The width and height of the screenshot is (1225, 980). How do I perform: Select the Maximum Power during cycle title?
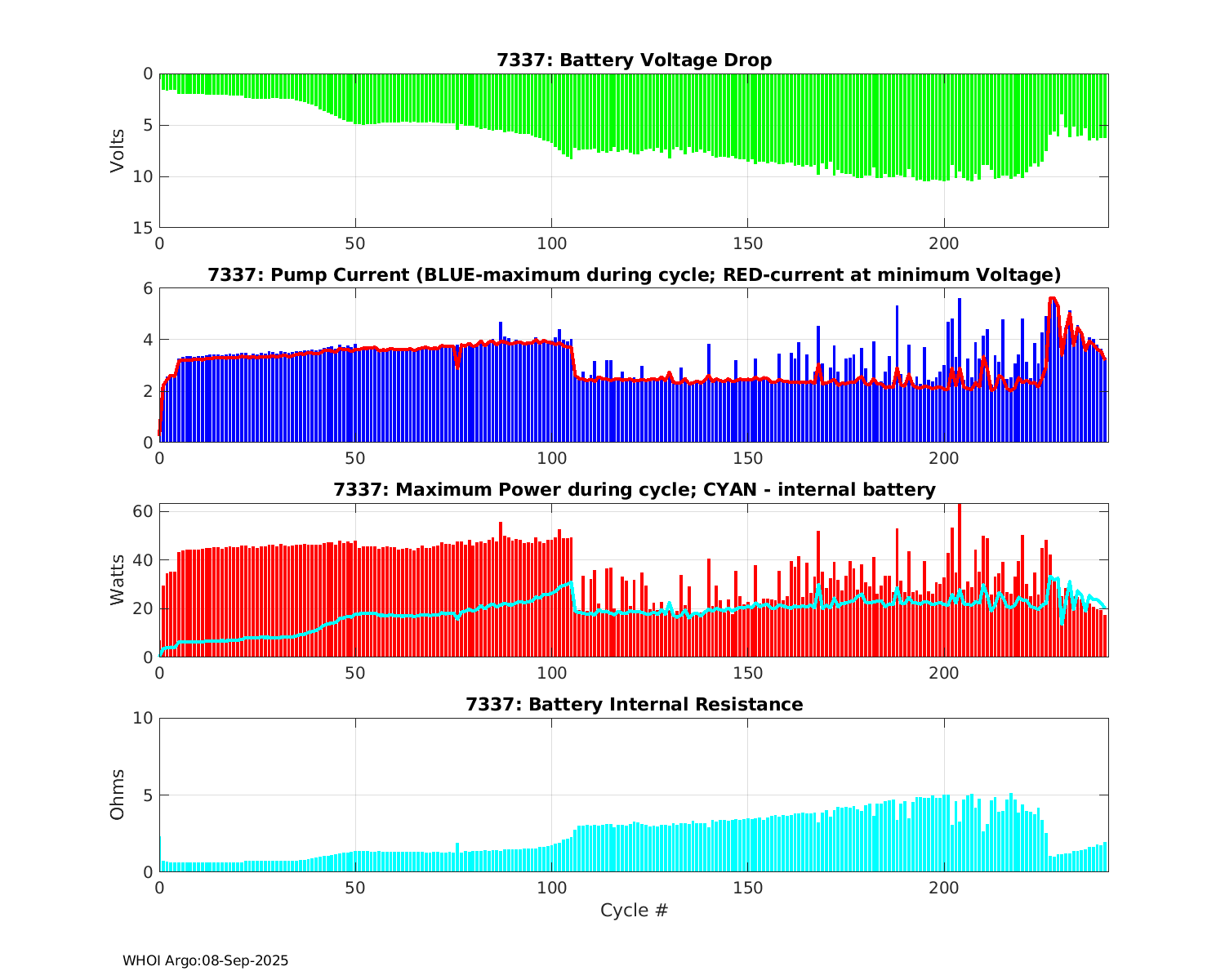pos(634,490)
